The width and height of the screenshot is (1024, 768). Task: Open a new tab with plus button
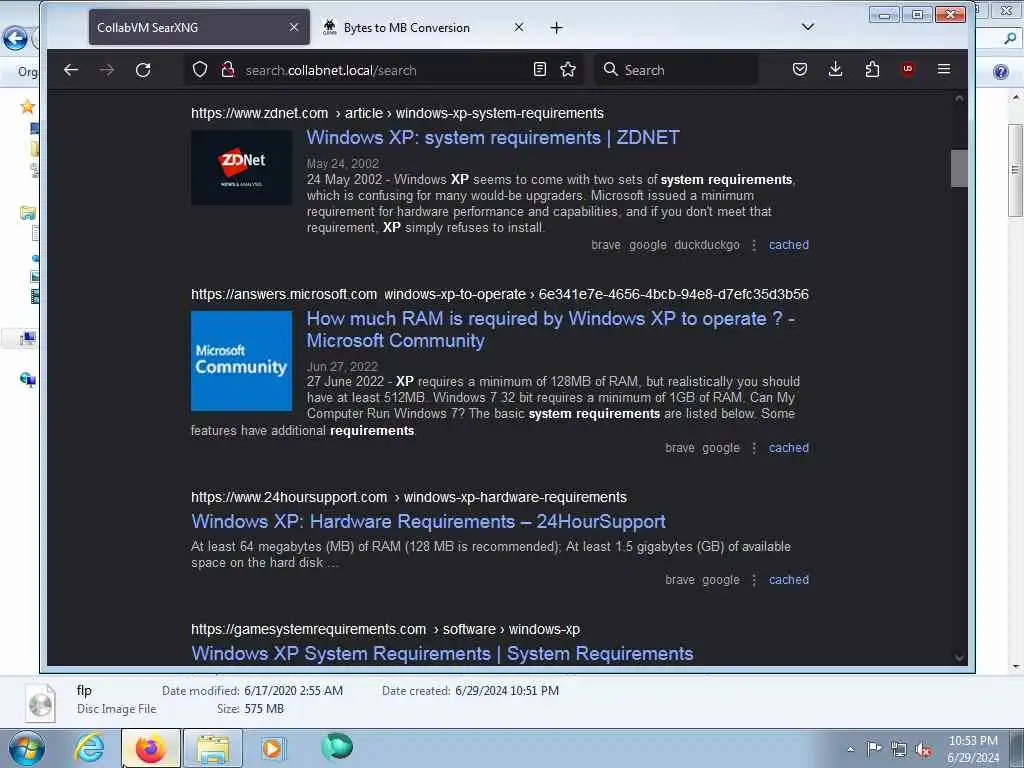[x=556, y=27]
